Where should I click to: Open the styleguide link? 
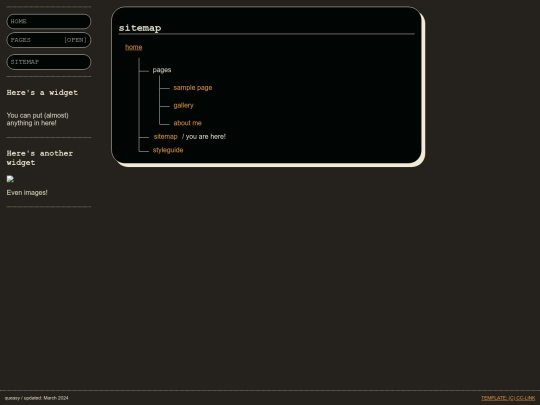[x=168, y=150]
